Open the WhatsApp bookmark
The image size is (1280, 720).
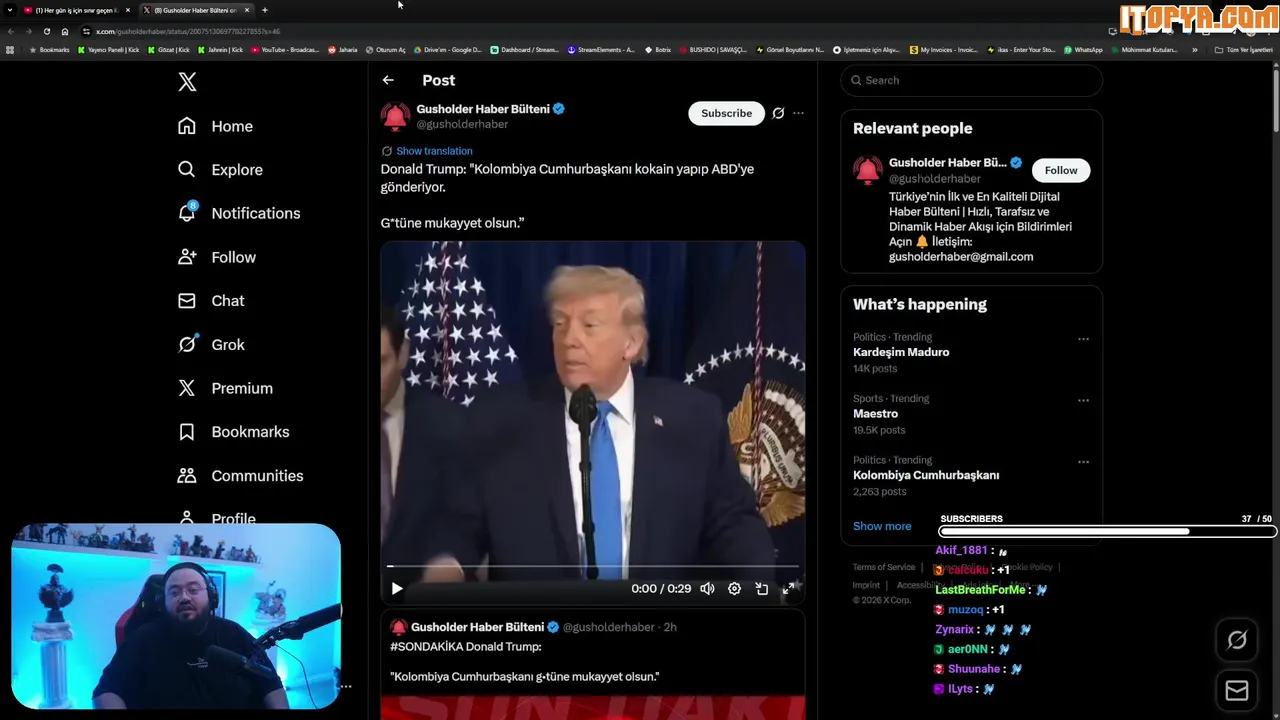[1083, 50]
